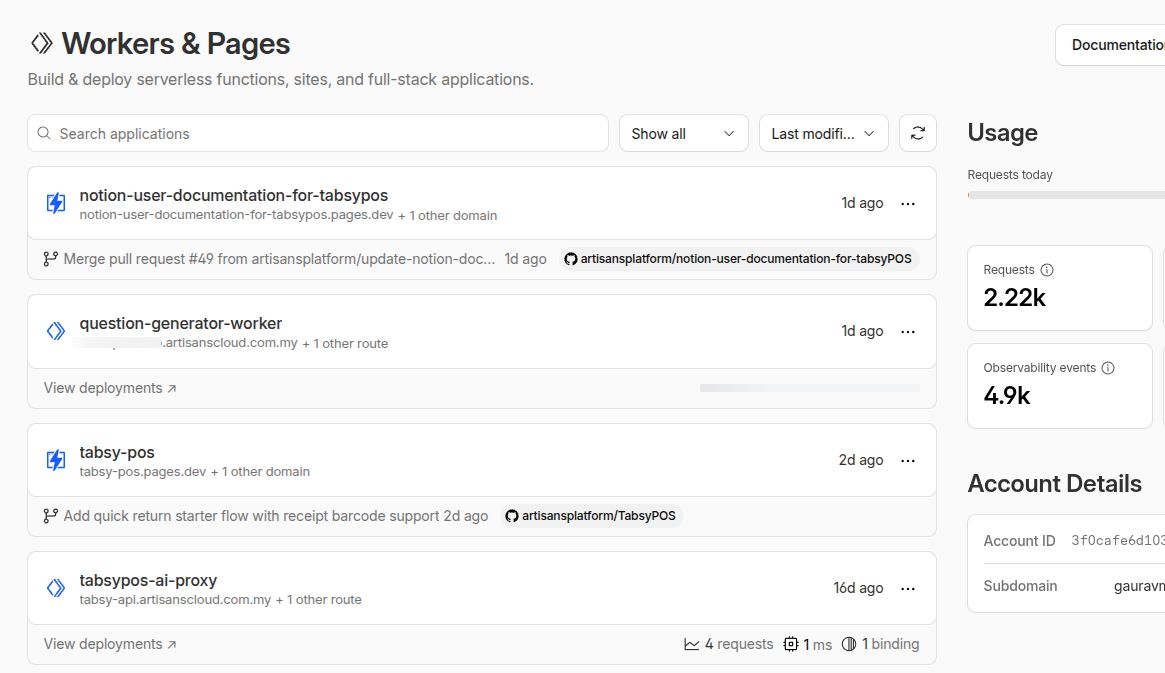The width and height of the screenshot is (1165, 673).
Task: Open the tabsypos-ai-proxy application
Action: pos(148,580)
